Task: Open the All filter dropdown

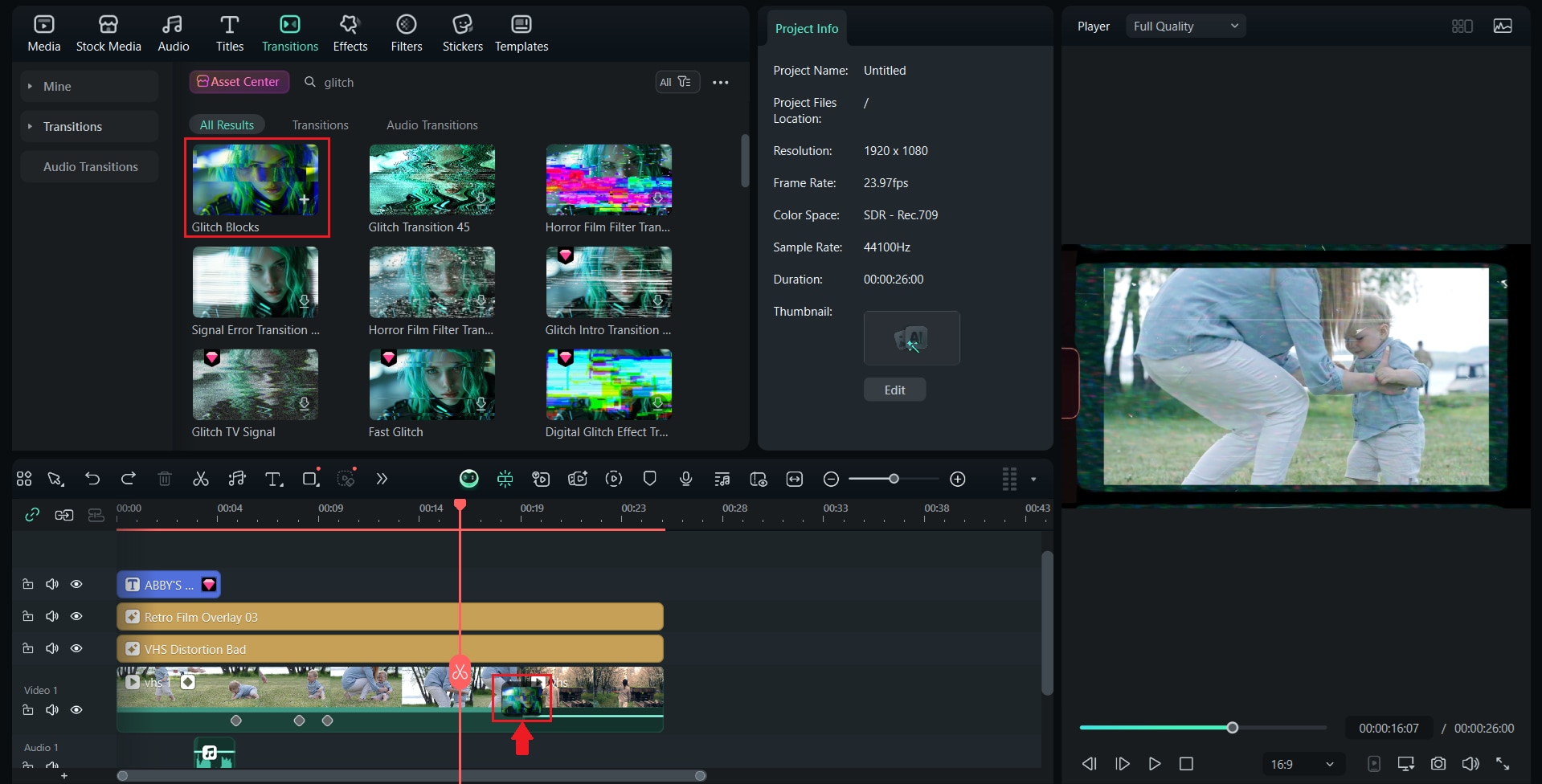Action: (676, 82)
